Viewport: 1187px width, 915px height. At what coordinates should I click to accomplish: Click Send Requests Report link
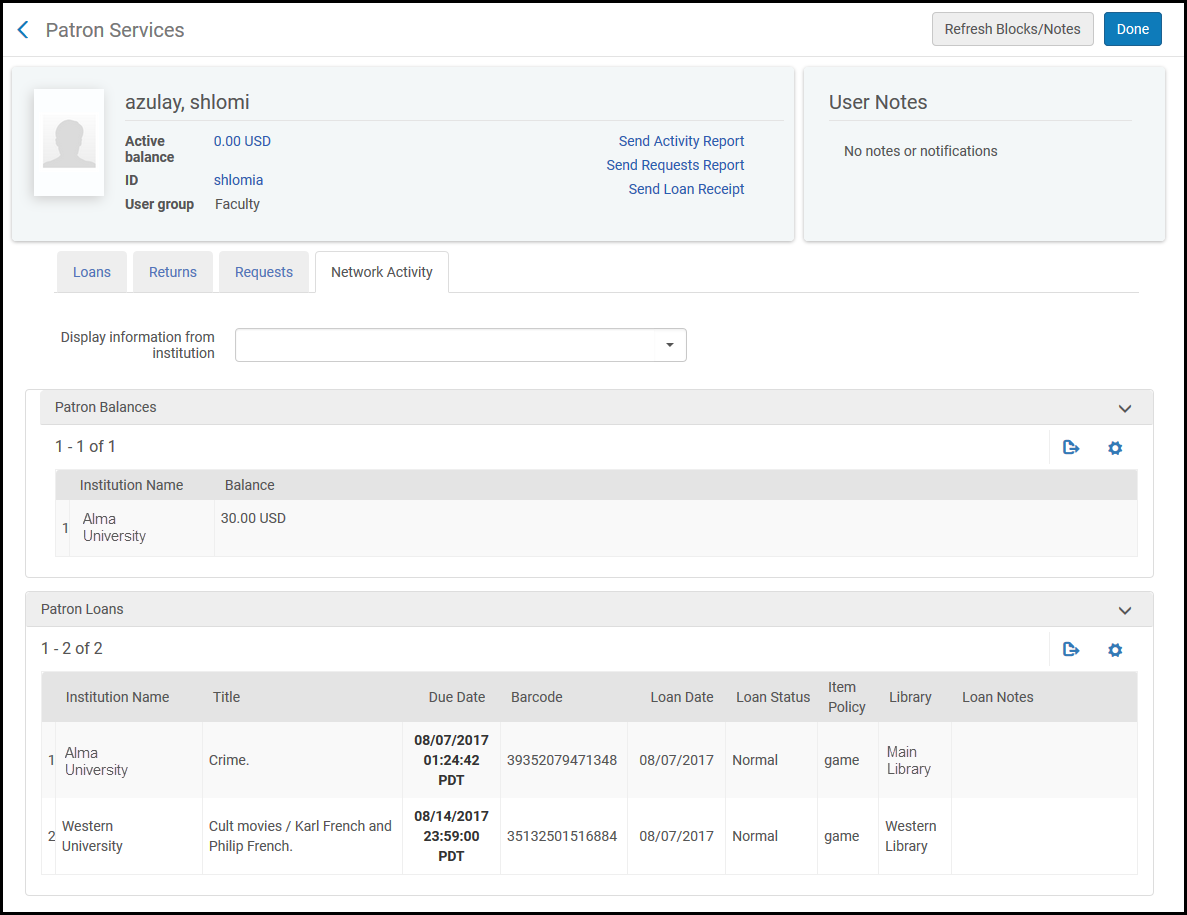[x=675, y=165]
